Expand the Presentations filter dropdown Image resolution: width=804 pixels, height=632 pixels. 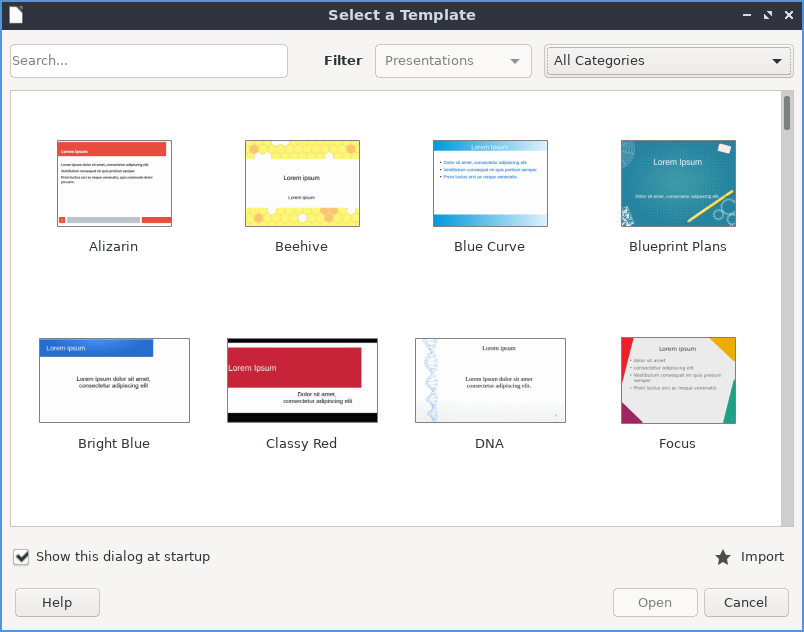[453, 61]
